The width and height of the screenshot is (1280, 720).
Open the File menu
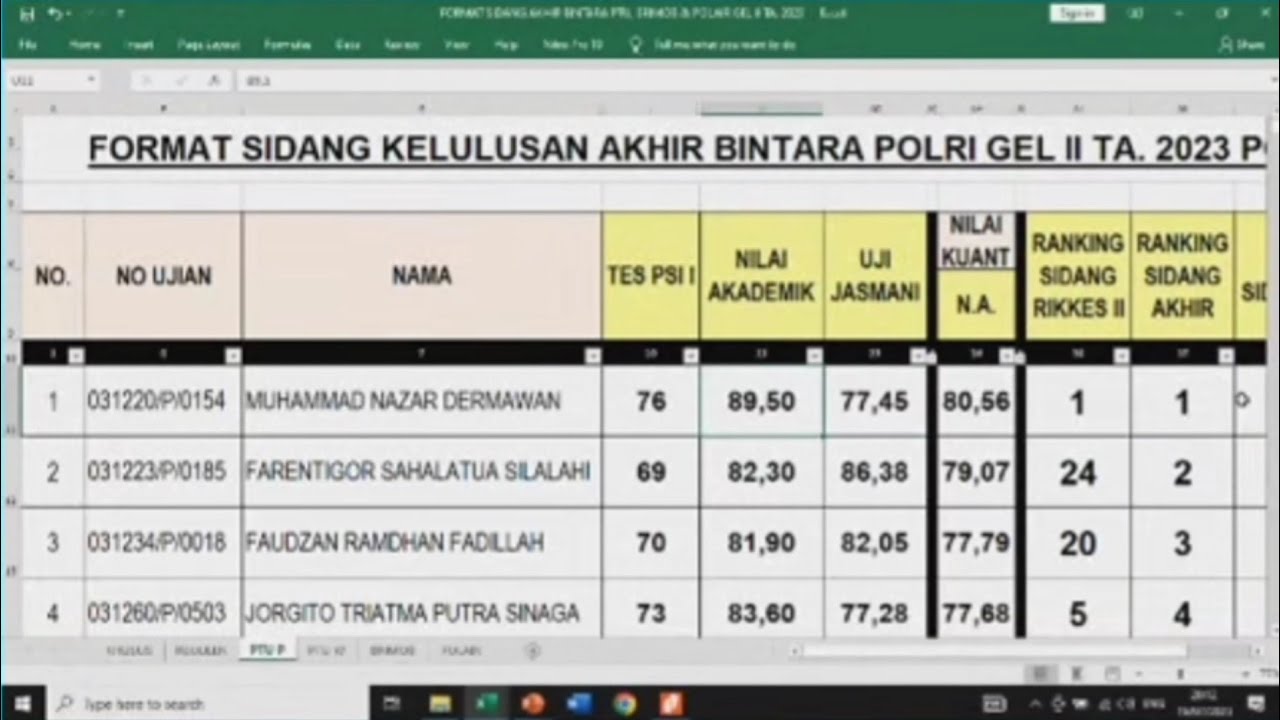pos(27,45)
